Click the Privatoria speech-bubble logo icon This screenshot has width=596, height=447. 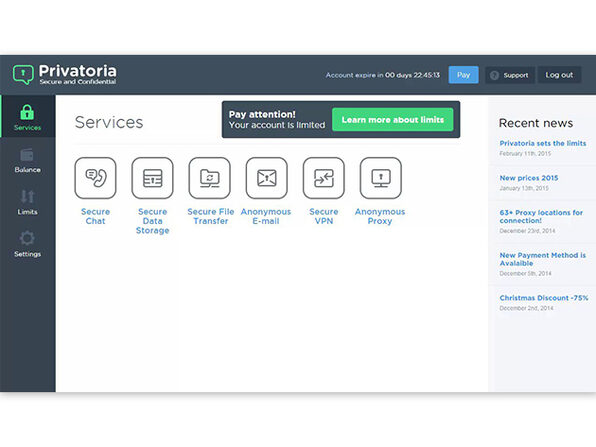click(23, 74)
